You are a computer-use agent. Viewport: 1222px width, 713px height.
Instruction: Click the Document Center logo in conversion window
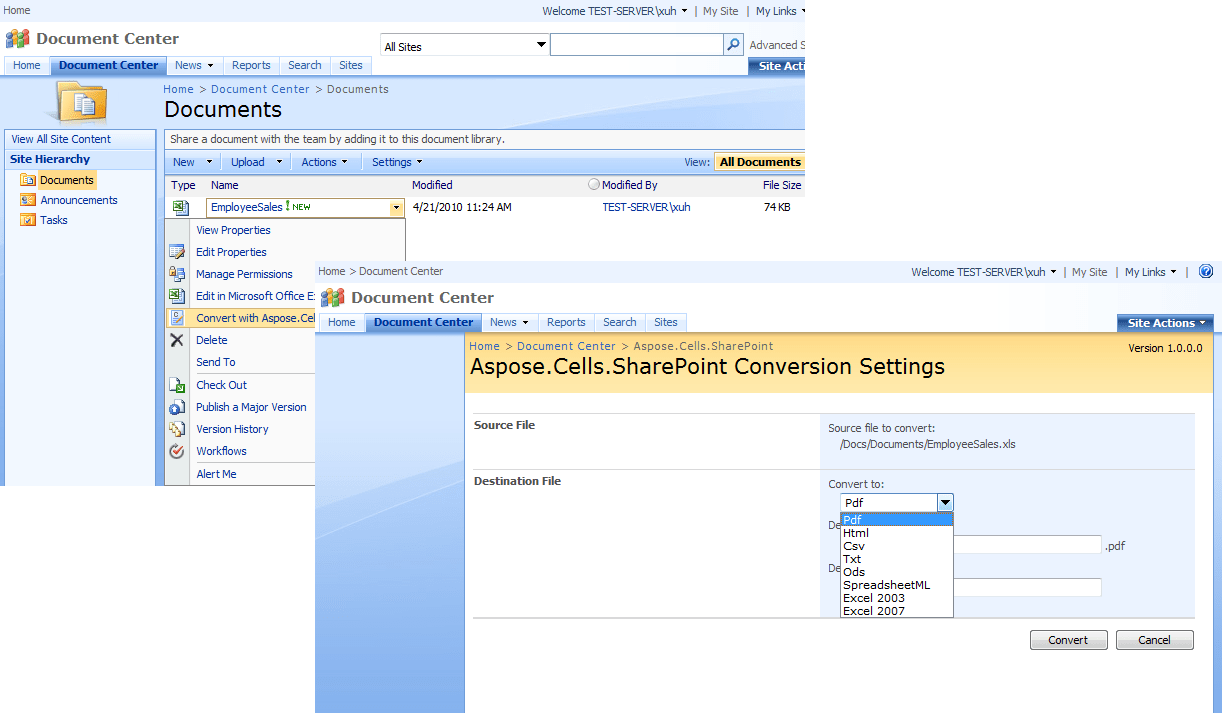pyautogui.click(x=333, y=297)
